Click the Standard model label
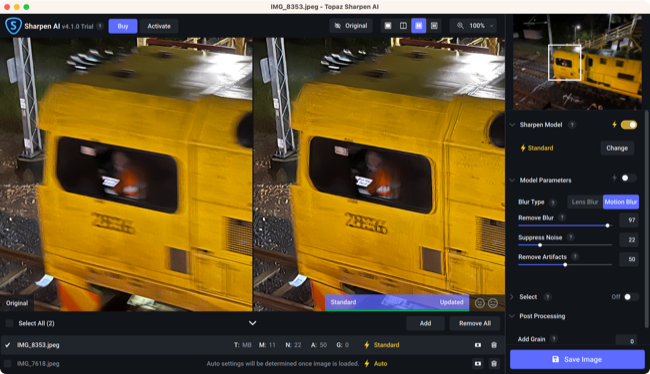The image size is (650, 374). [540, 148]
